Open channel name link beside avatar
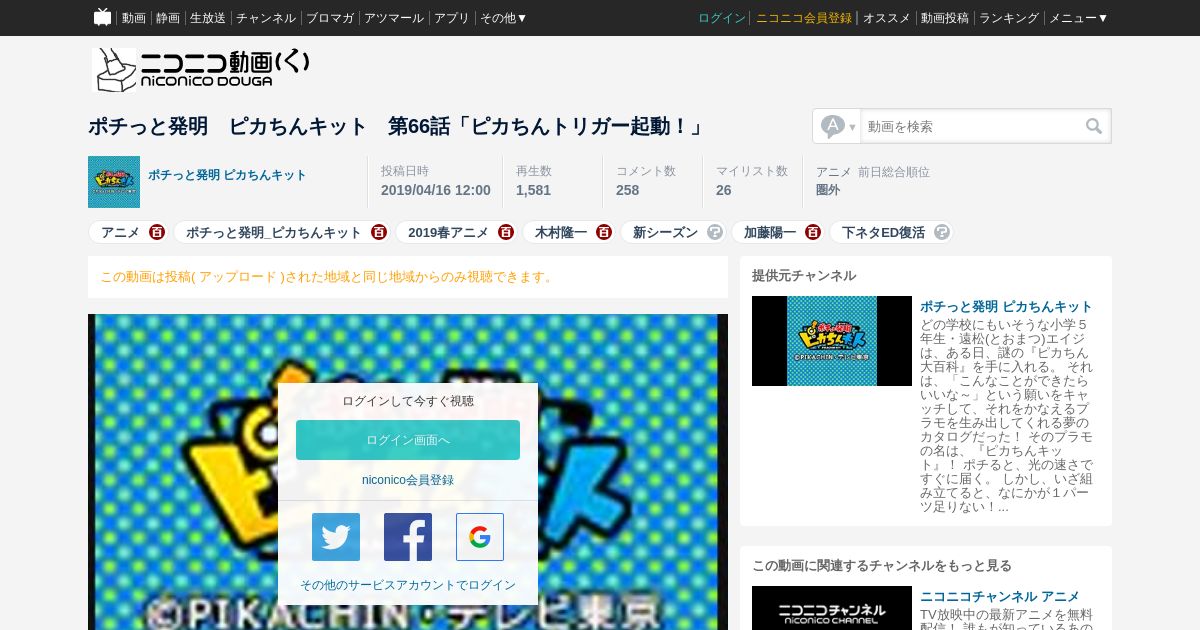Image resolution: width=1200 pixels, height=630 pixels. click(227, 175)
